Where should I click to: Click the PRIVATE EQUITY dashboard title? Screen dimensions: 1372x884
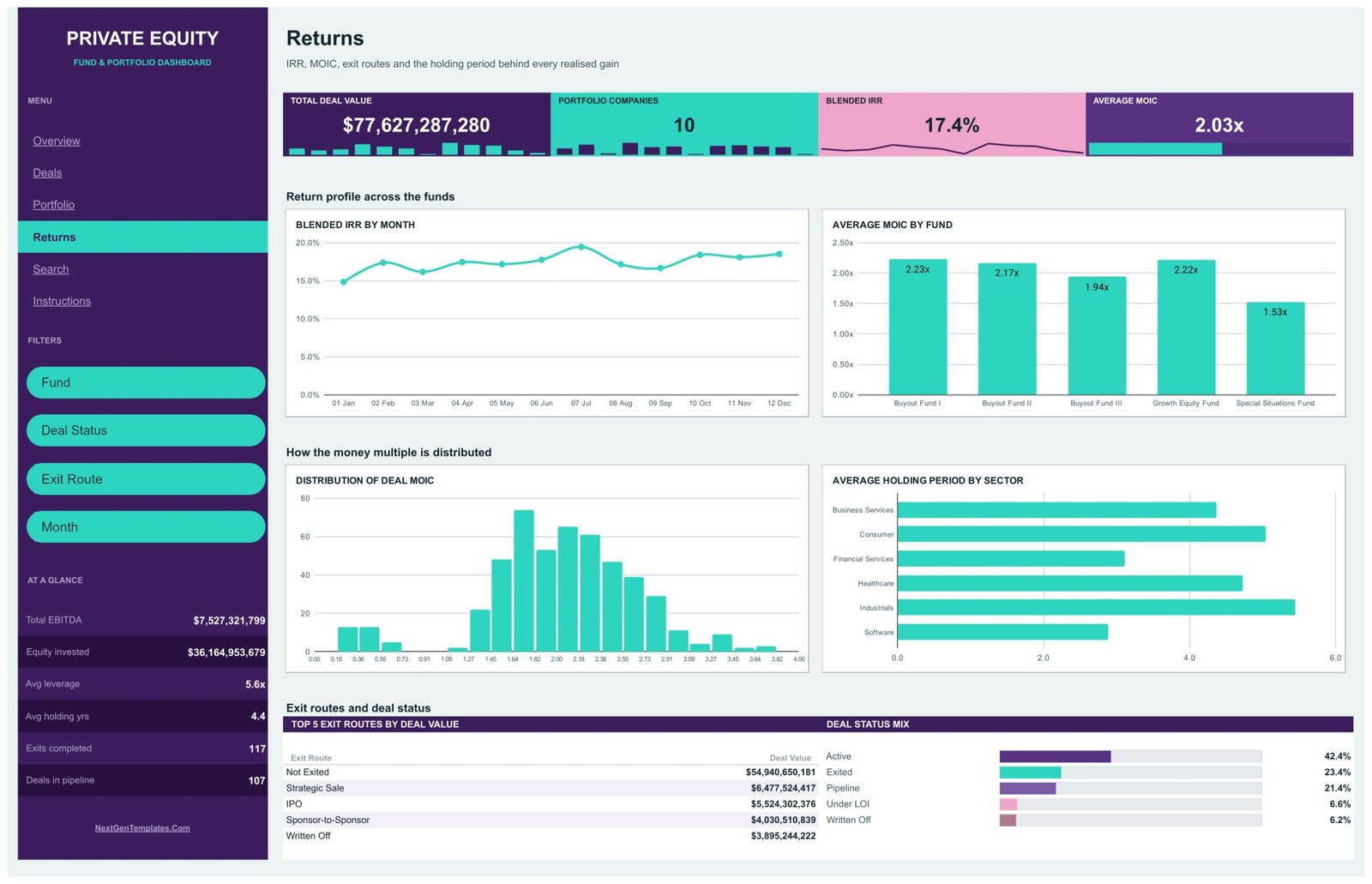point(142,38)
